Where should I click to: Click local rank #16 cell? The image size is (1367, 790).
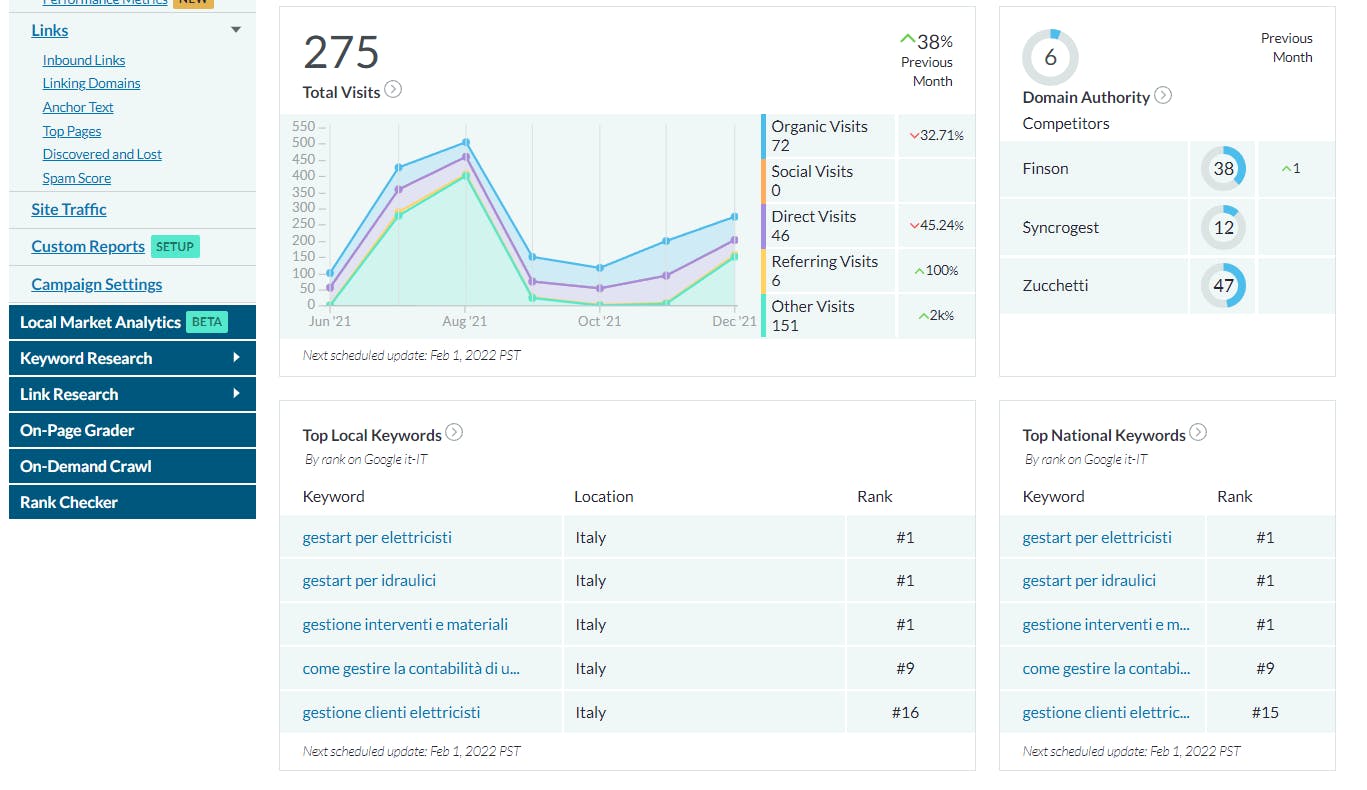pyautogui.click(x=910, y=712)
